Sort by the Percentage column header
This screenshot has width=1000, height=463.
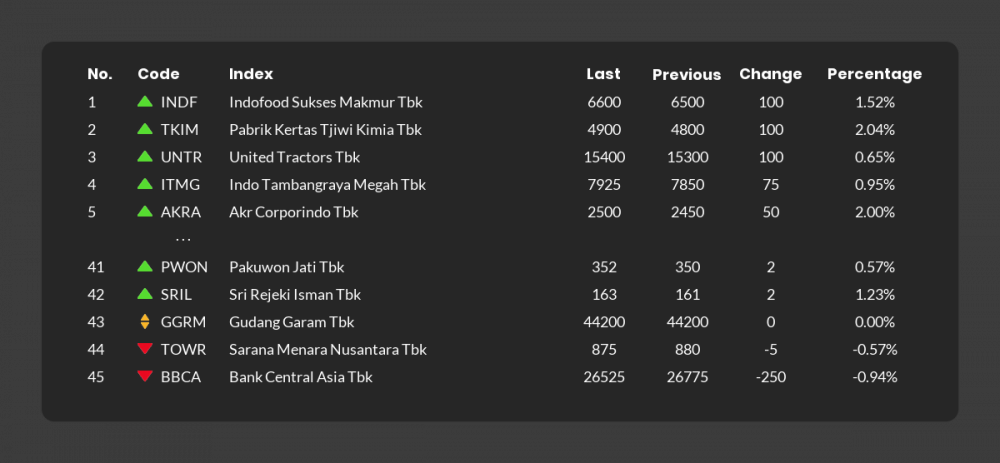pos(874,74)
